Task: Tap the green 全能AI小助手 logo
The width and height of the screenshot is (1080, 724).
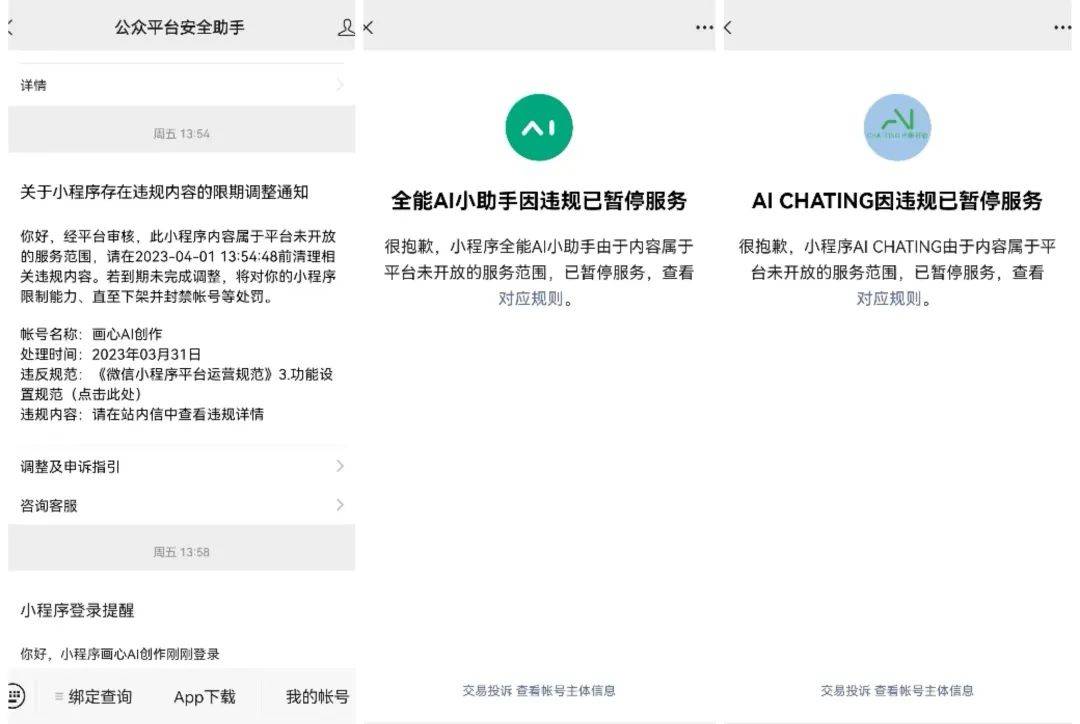Action: click(539, 127)
